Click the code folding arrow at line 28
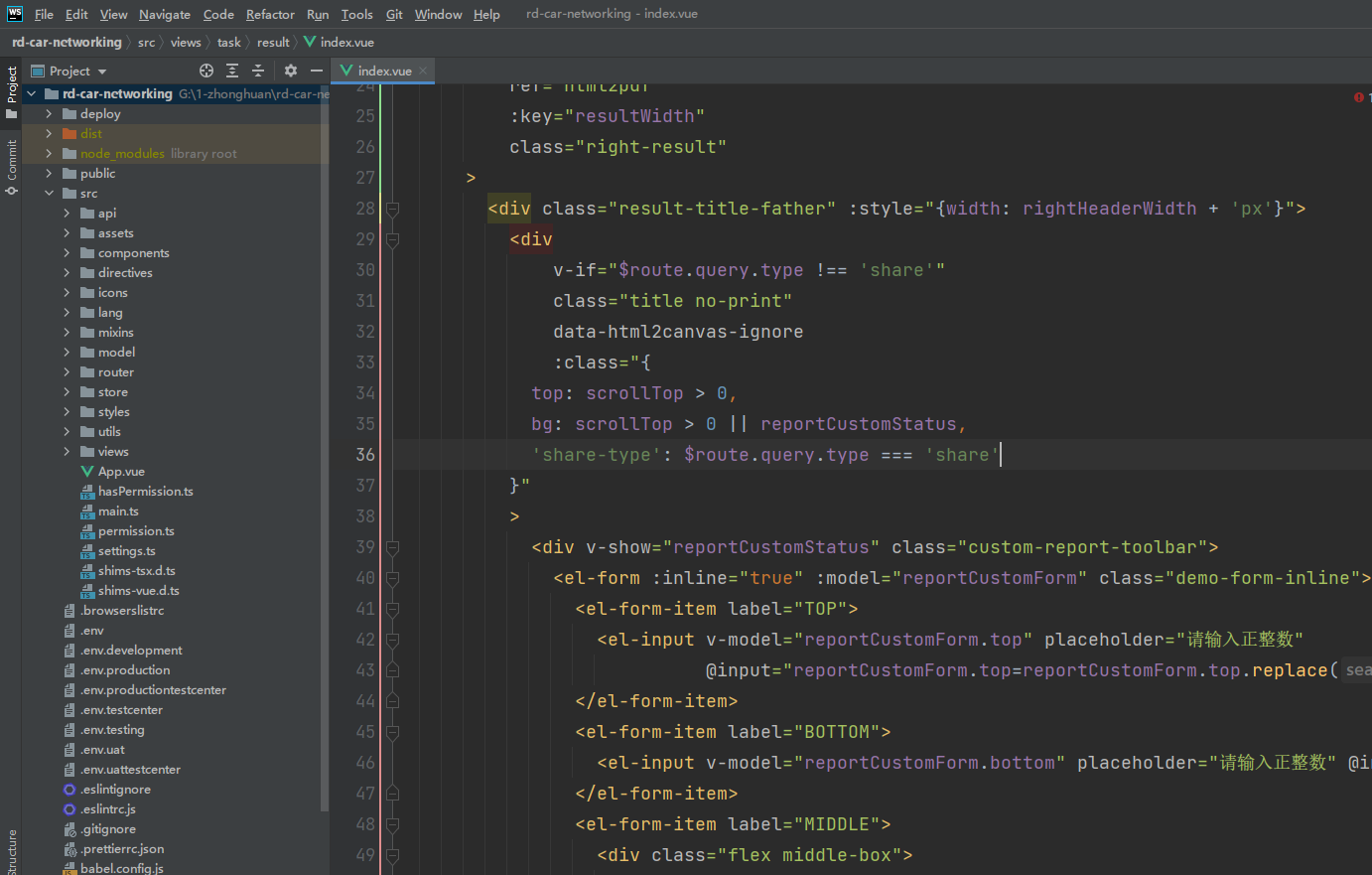This screenshot has width=1372, height=875. click(x=392, y=208)
